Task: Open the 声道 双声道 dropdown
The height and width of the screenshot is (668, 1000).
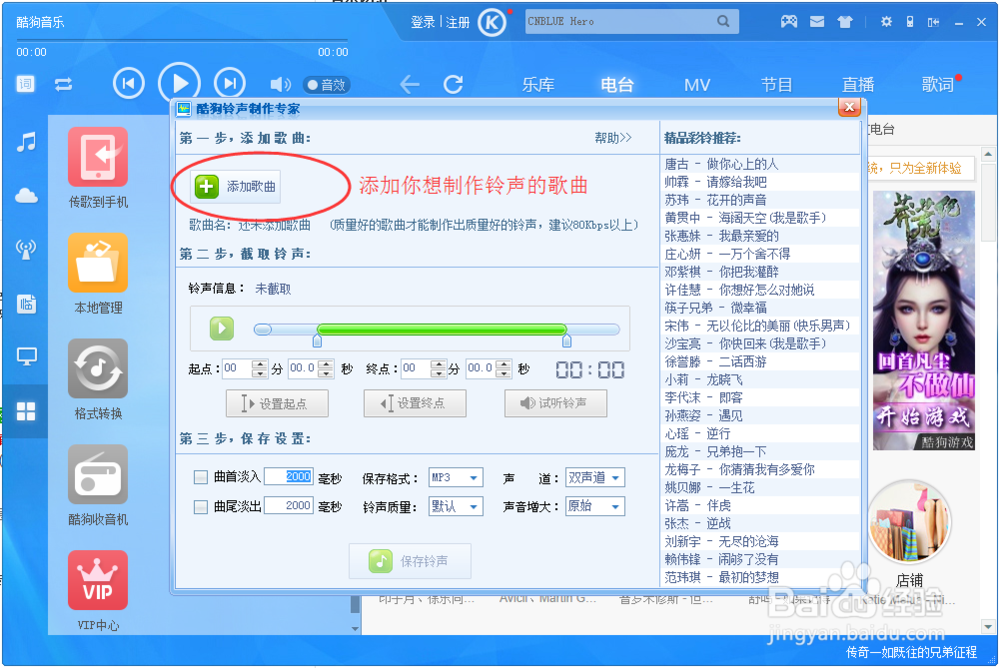Action: [x=594, y=477]
